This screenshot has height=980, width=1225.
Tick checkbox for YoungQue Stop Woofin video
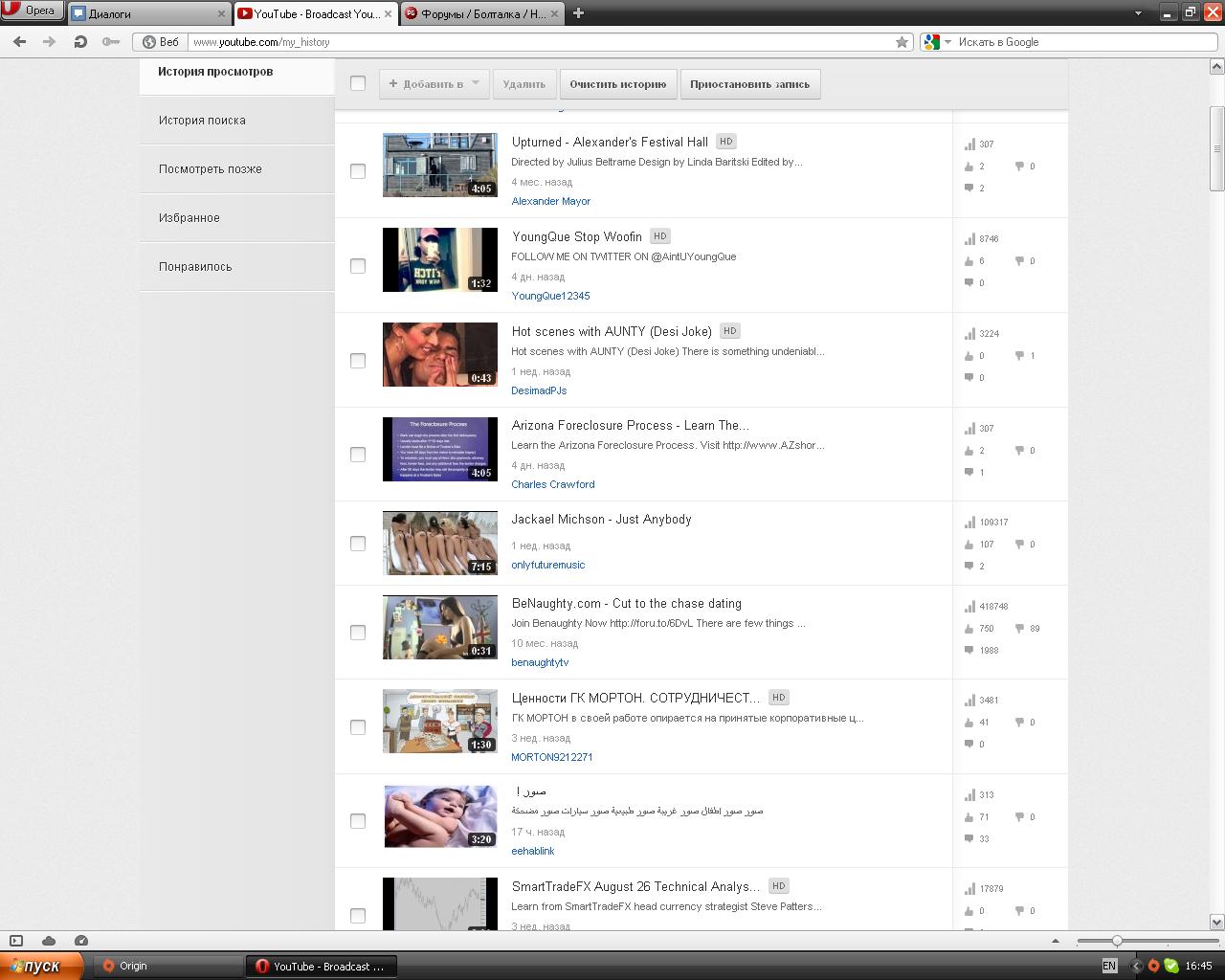pyautogui.click(x=358, y=265)
